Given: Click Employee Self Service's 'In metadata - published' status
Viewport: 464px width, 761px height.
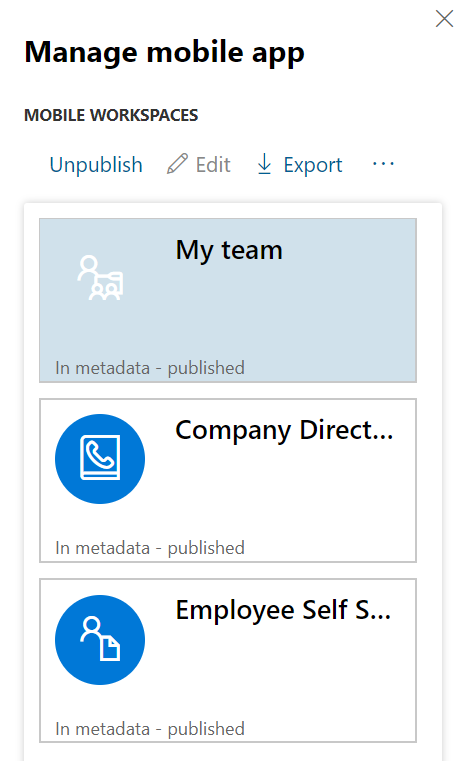Looking at the screenshot, I should click(x=150, y=729).
